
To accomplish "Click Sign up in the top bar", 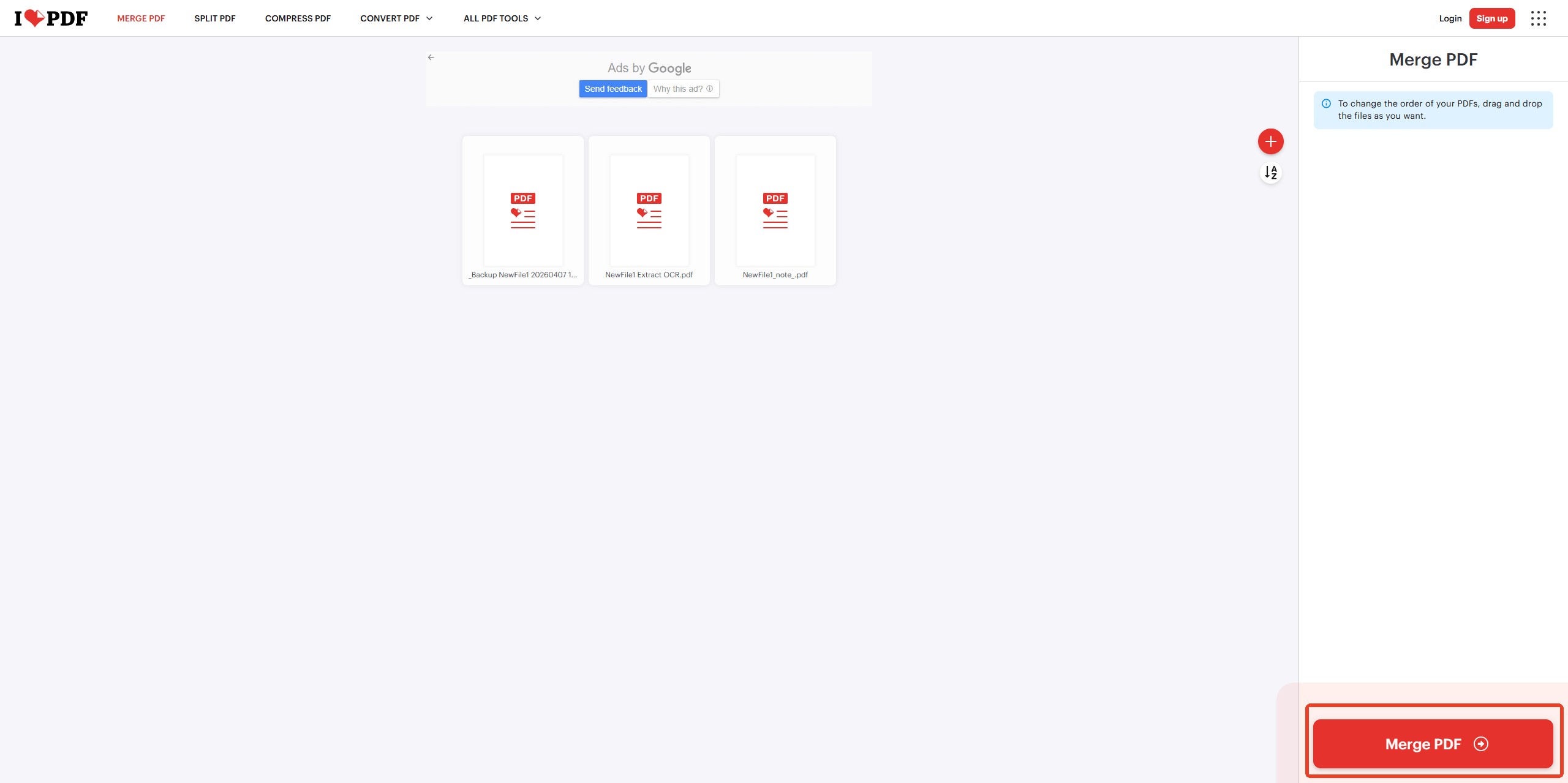I will coord(1492,18).
